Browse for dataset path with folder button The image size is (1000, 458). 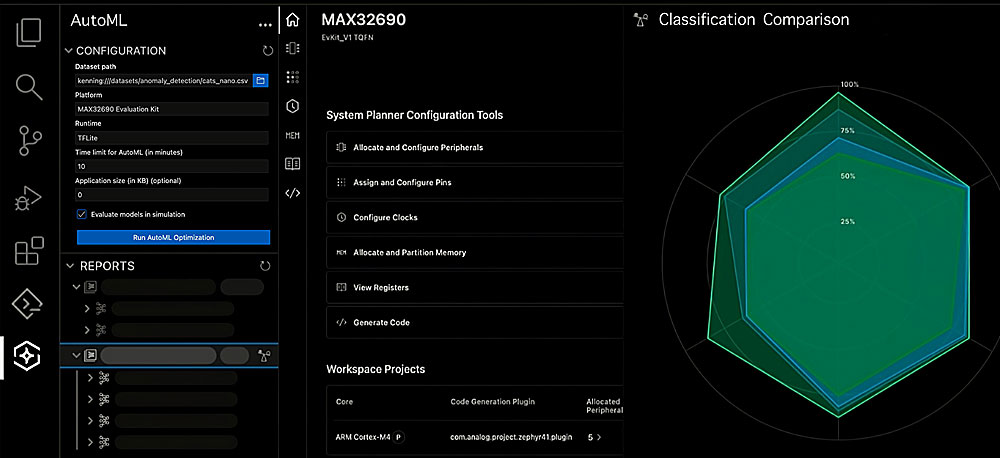pos(260,80)
